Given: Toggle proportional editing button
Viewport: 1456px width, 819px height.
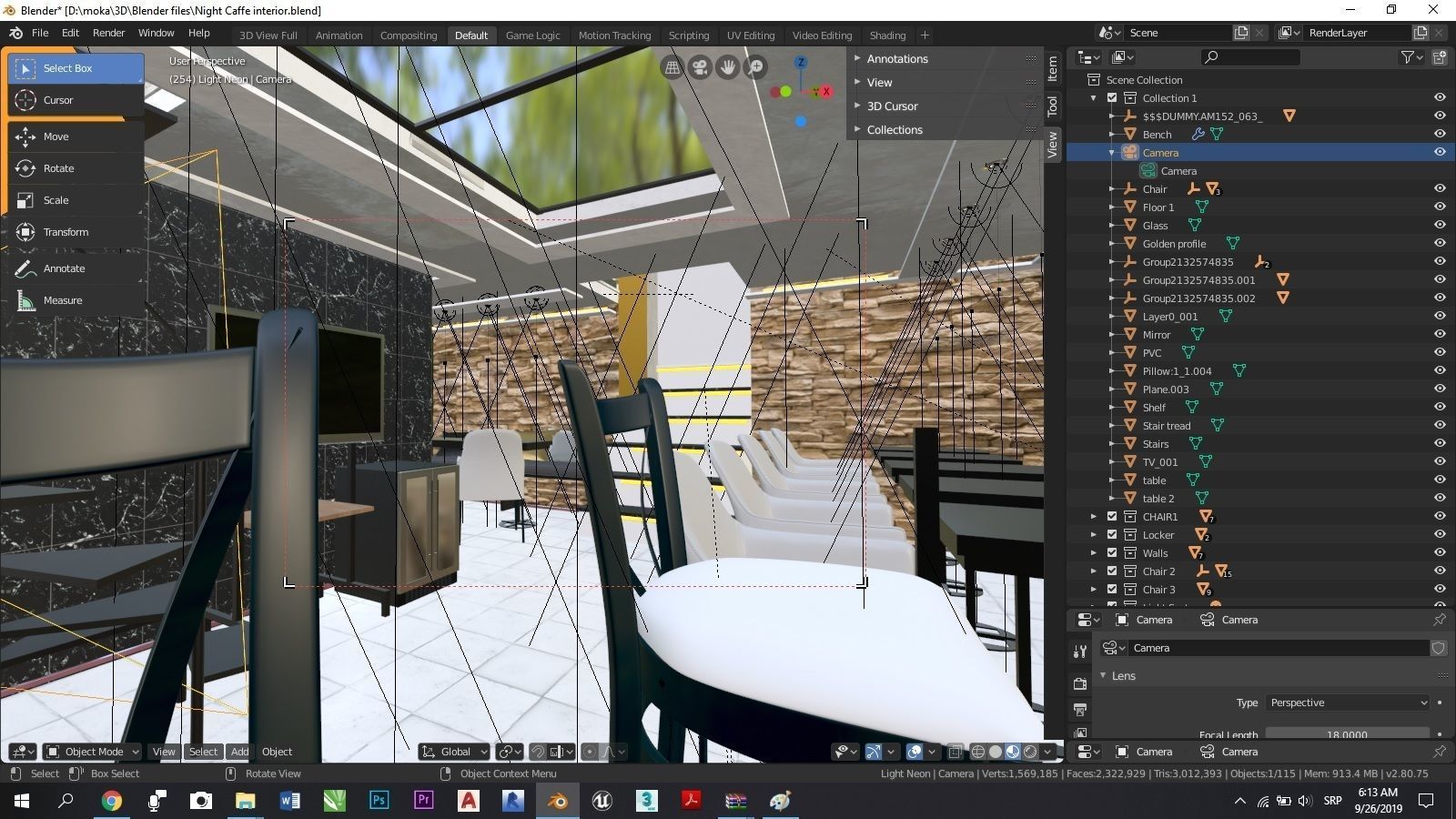Looking at the screenshot, I should (x=590, y=752).
